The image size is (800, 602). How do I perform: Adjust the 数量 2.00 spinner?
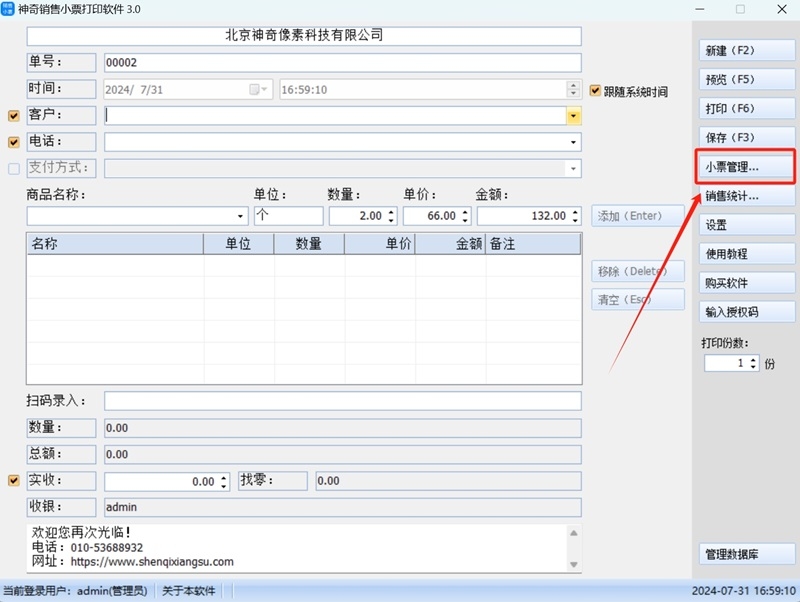pos(391,216)
